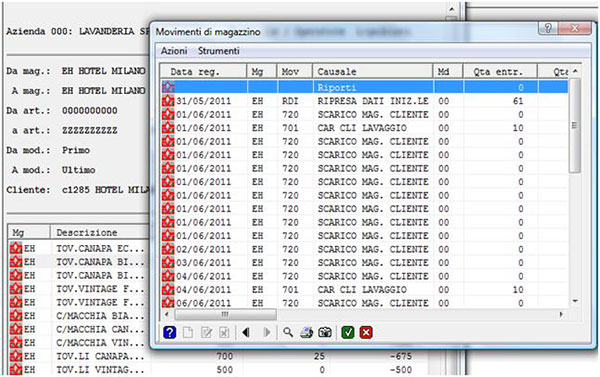Close the Movimenti di magazzino dialog
The image size is (600, 377).
(575, 28)
